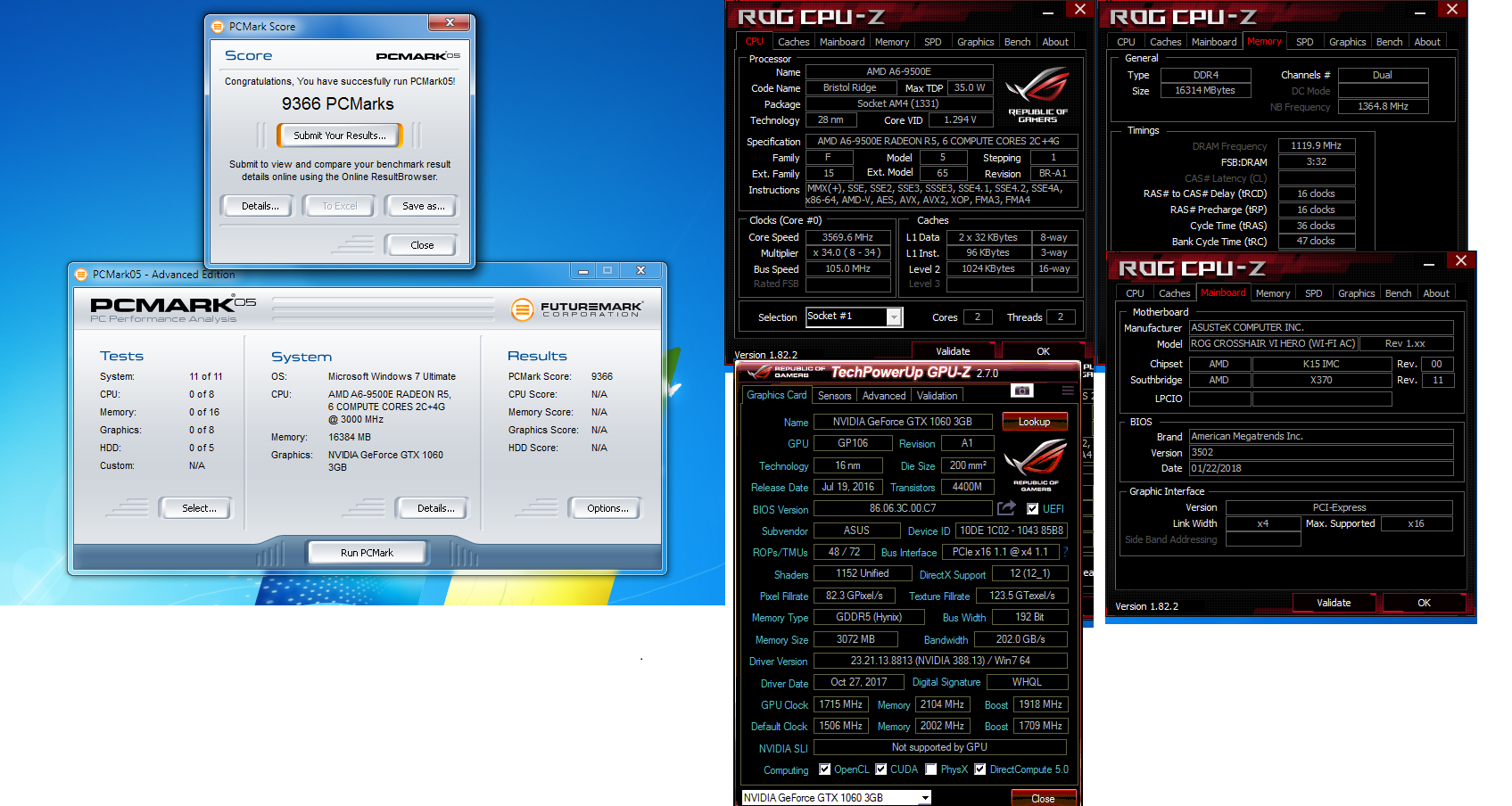Open the Advanced tab in GPU-Z

click(x=884, y=396)
